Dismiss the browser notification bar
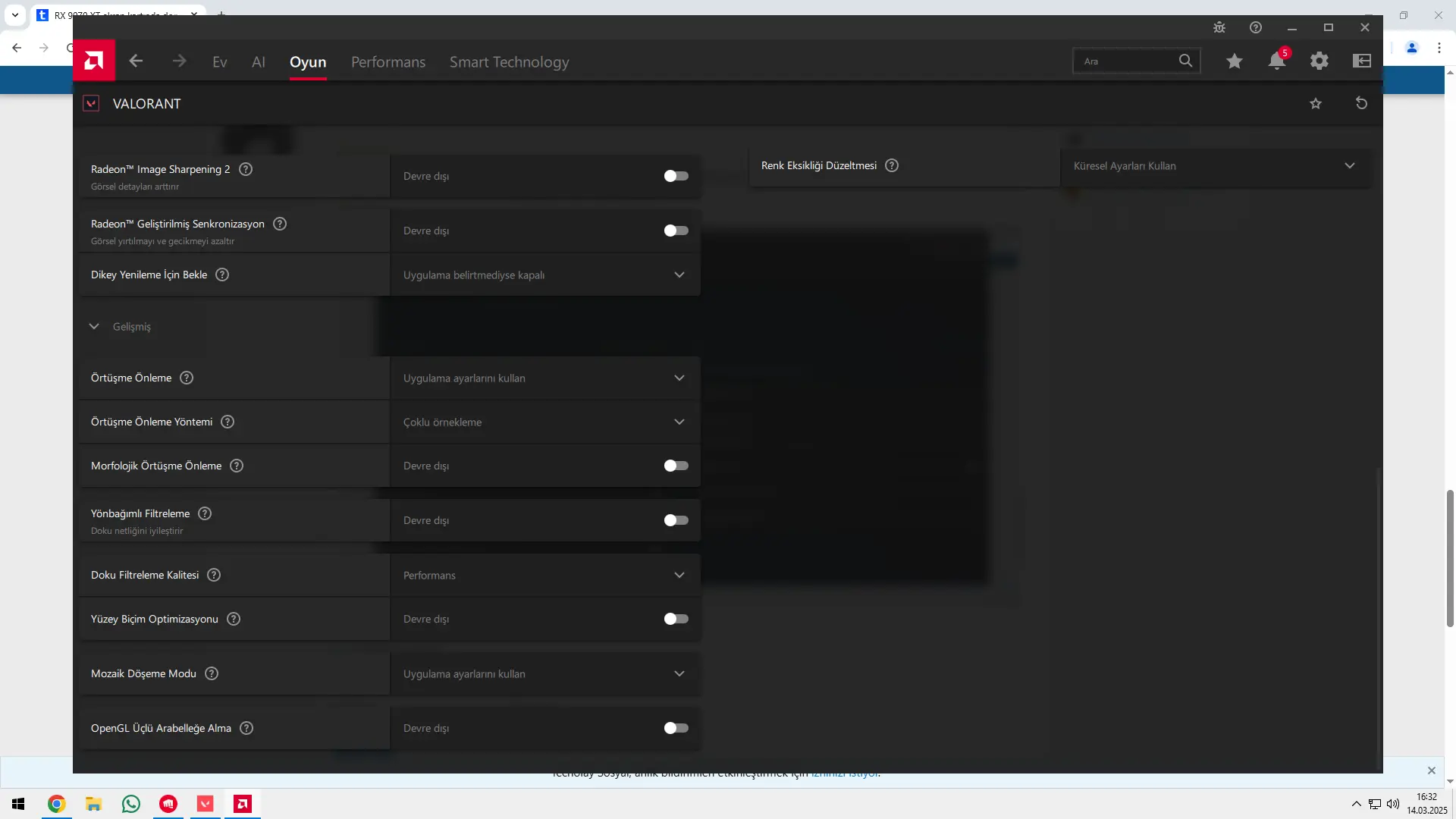 (x=1432, y=770)
